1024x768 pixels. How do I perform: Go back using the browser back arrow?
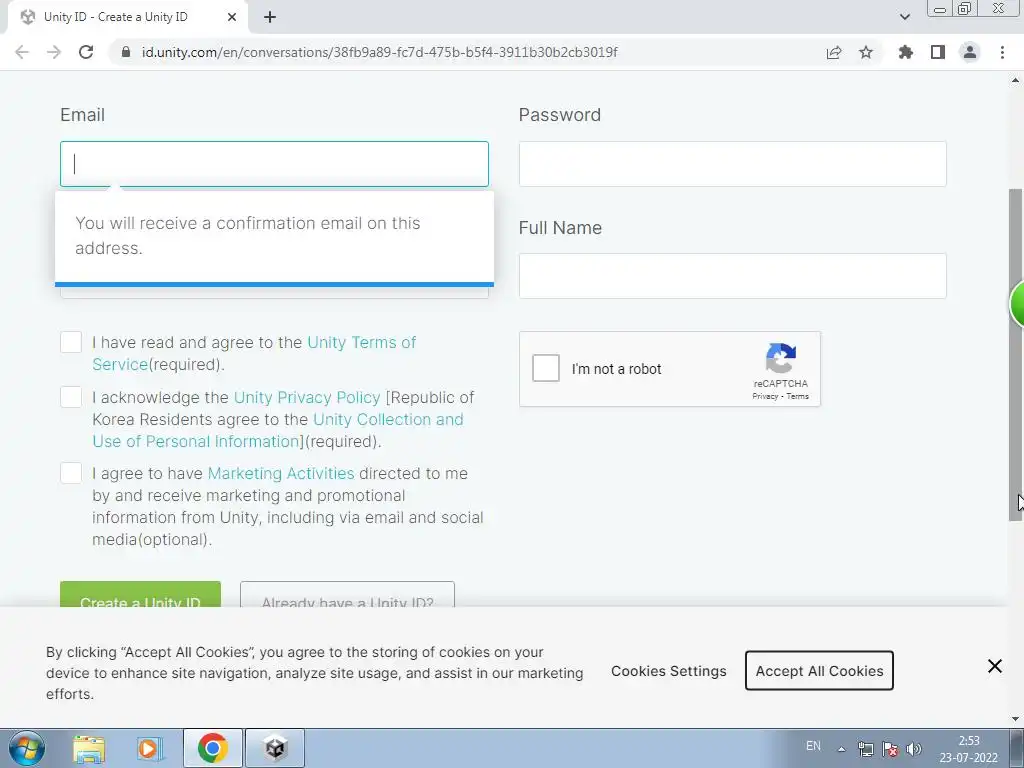coord(22,52)
